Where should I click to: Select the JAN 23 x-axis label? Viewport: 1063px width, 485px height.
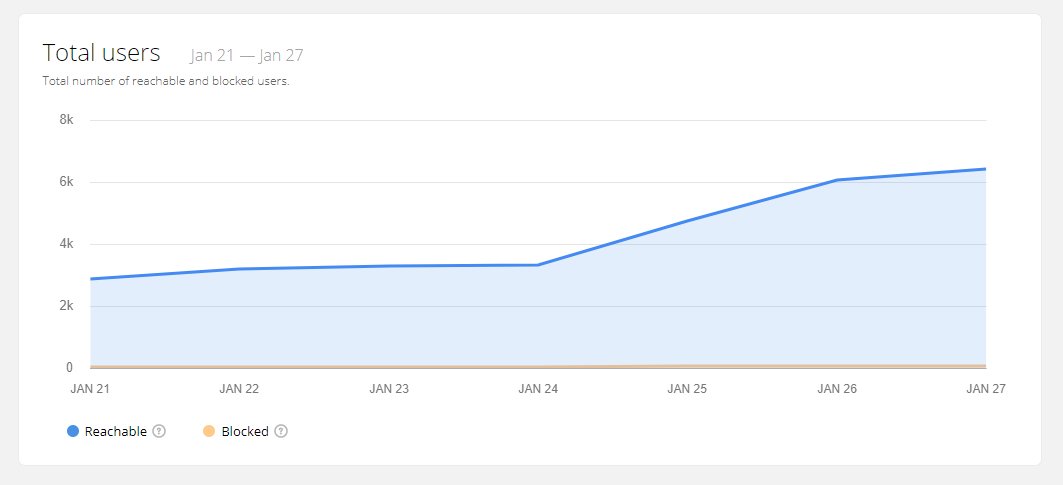click(x=388, y=387)
